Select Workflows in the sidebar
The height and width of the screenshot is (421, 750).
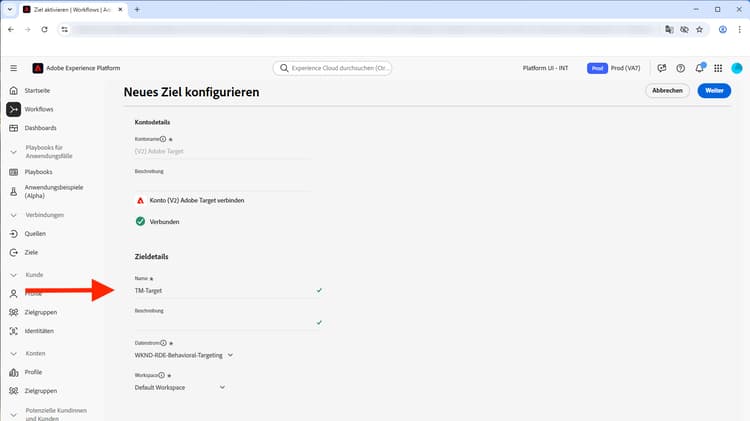[39, 109]
